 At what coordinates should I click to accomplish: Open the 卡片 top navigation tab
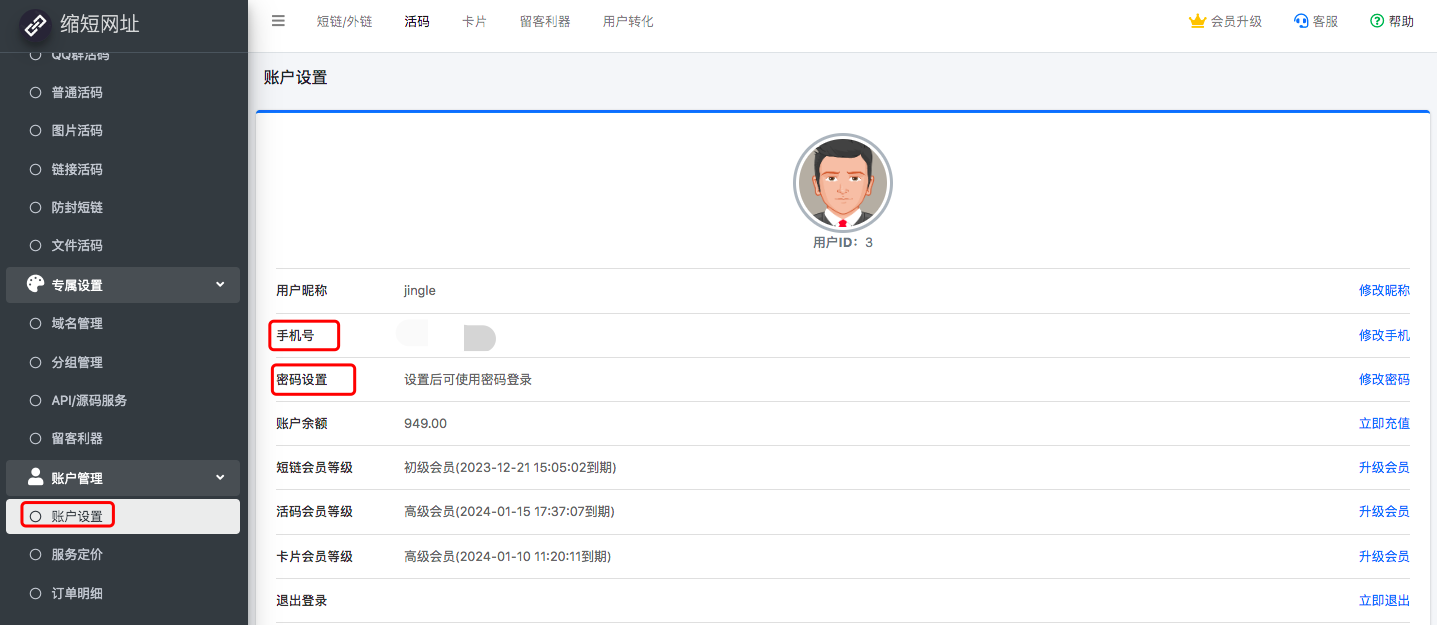click(x=474, y=21)
